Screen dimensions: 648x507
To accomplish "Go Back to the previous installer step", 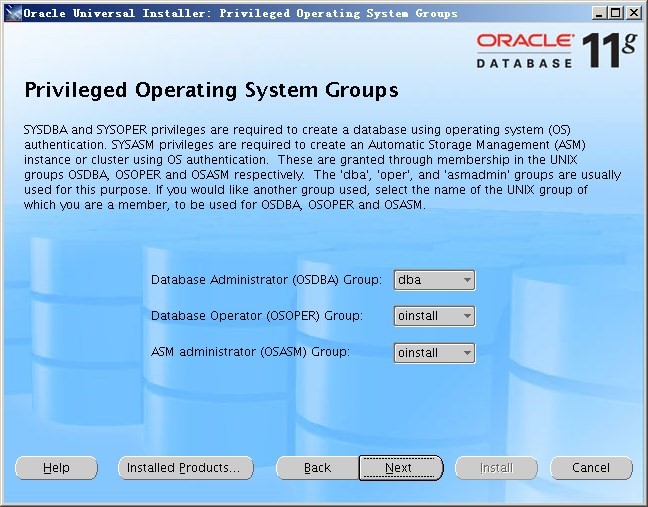I will point(317,468).
